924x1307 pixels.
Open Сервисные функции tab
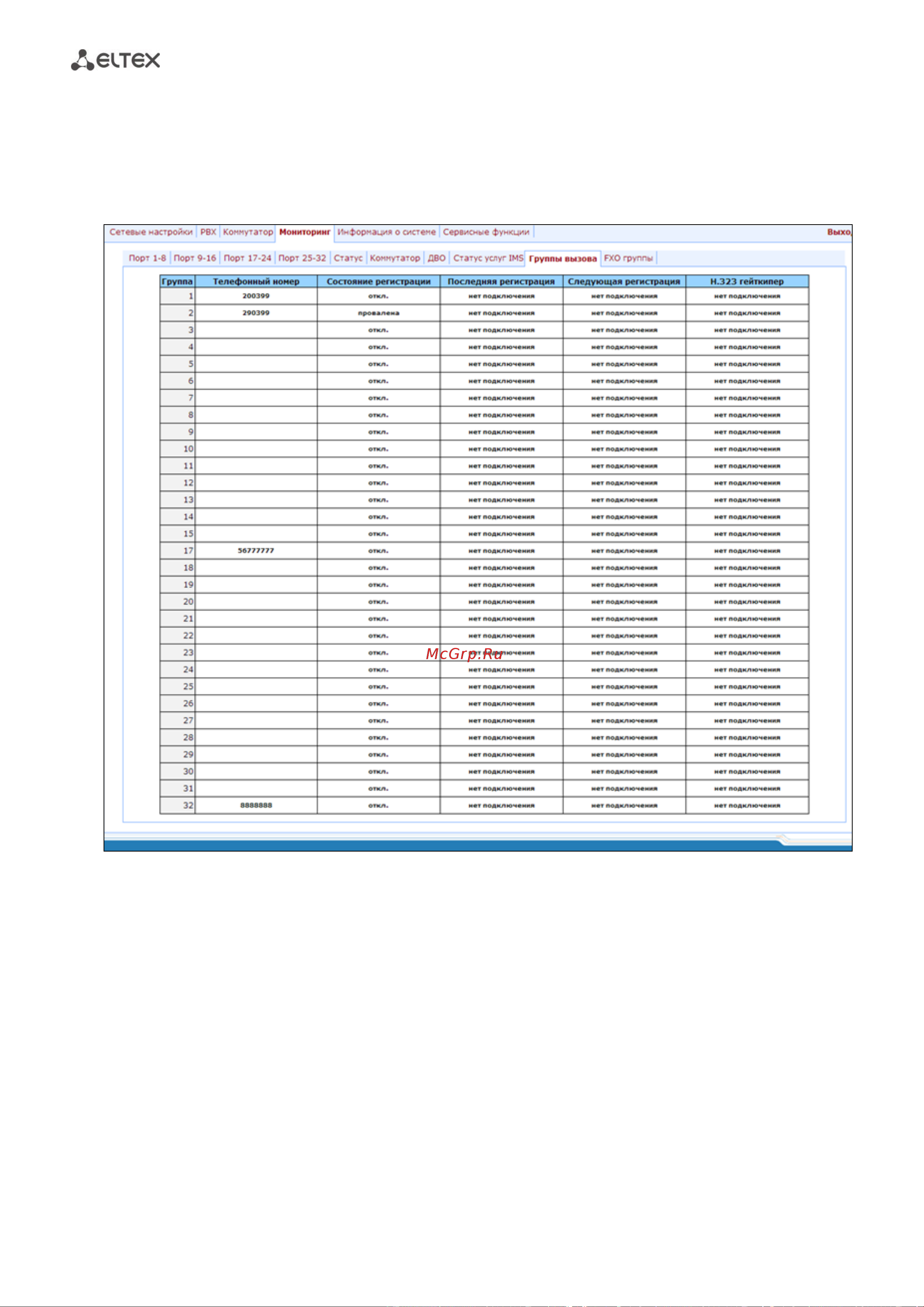pos(486,232)
